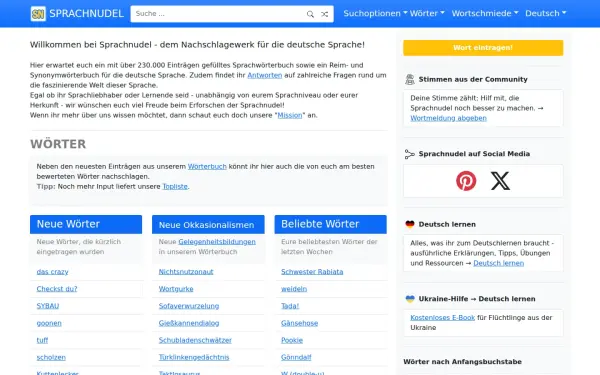Click the Neue Okkasionalismen column header
The width and height of the screenshot is (600, 375).
[x=208, y=225]
